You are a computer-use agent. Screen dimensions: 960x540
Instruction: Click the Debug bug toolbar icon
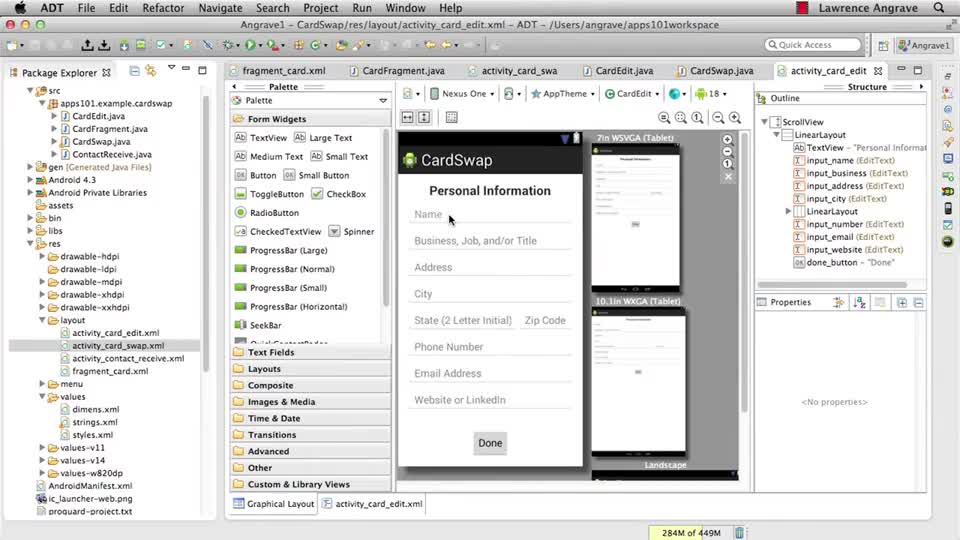click(x=228, y=45)
